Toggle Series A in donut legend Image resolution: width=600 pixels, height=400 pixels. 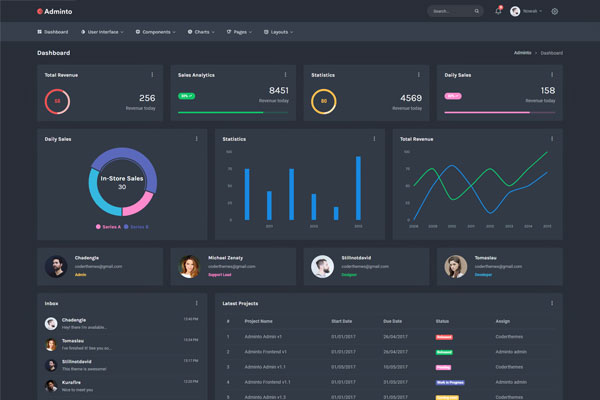coord(107,227)
